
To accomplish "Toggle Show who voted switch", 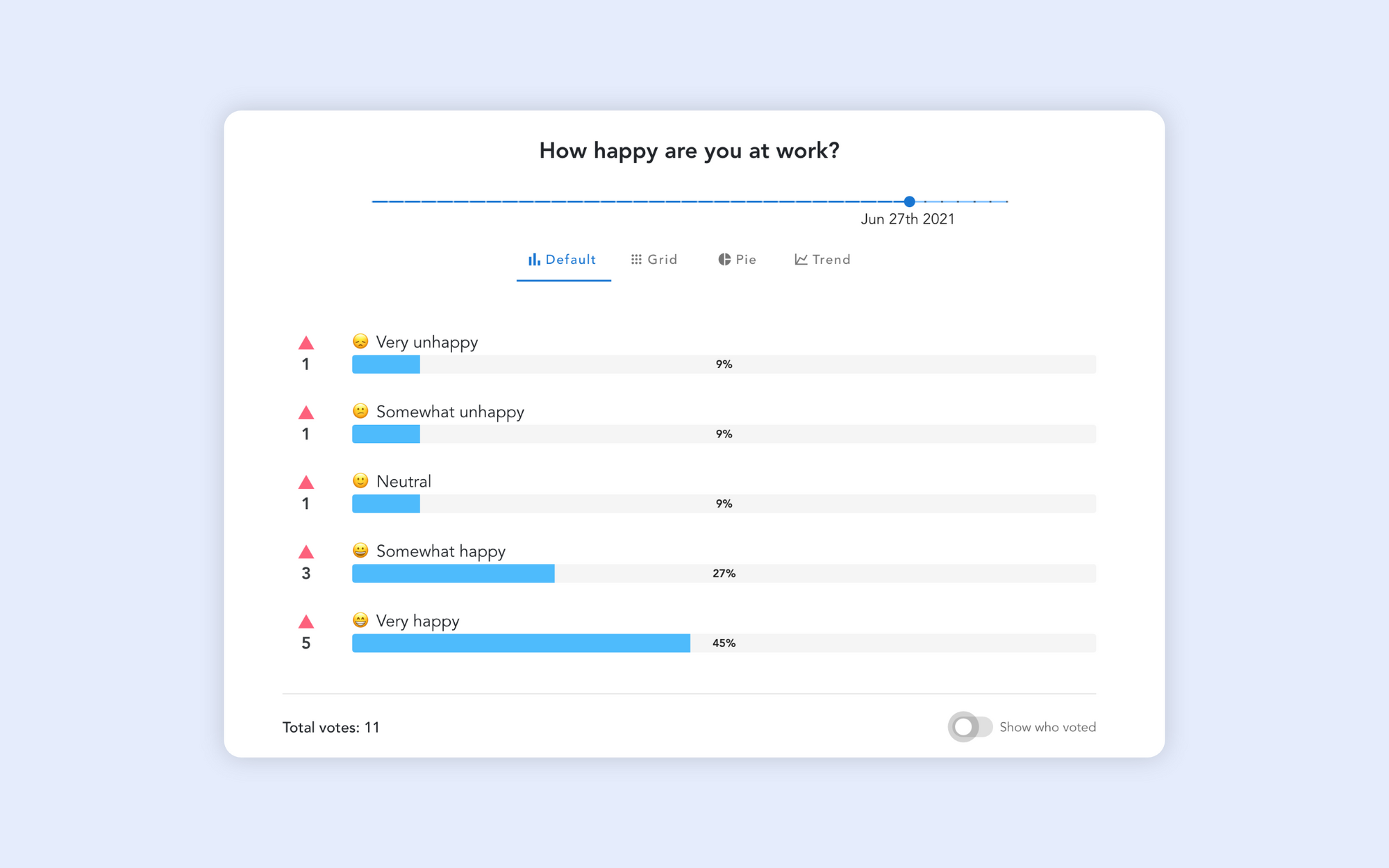I will point(970,727).
